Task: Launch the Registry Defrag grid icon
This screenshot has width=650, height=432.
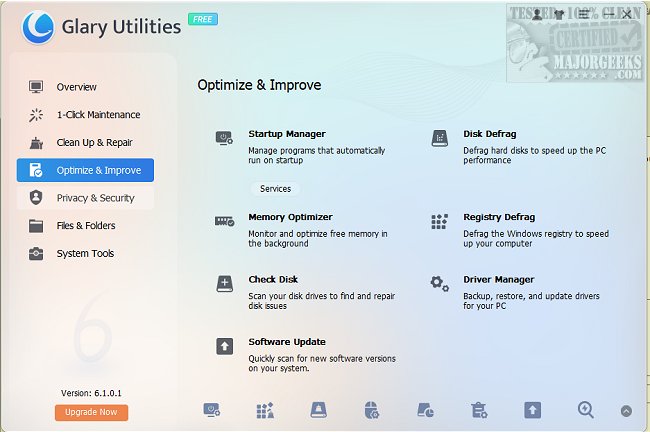Action: click(439, 222)
